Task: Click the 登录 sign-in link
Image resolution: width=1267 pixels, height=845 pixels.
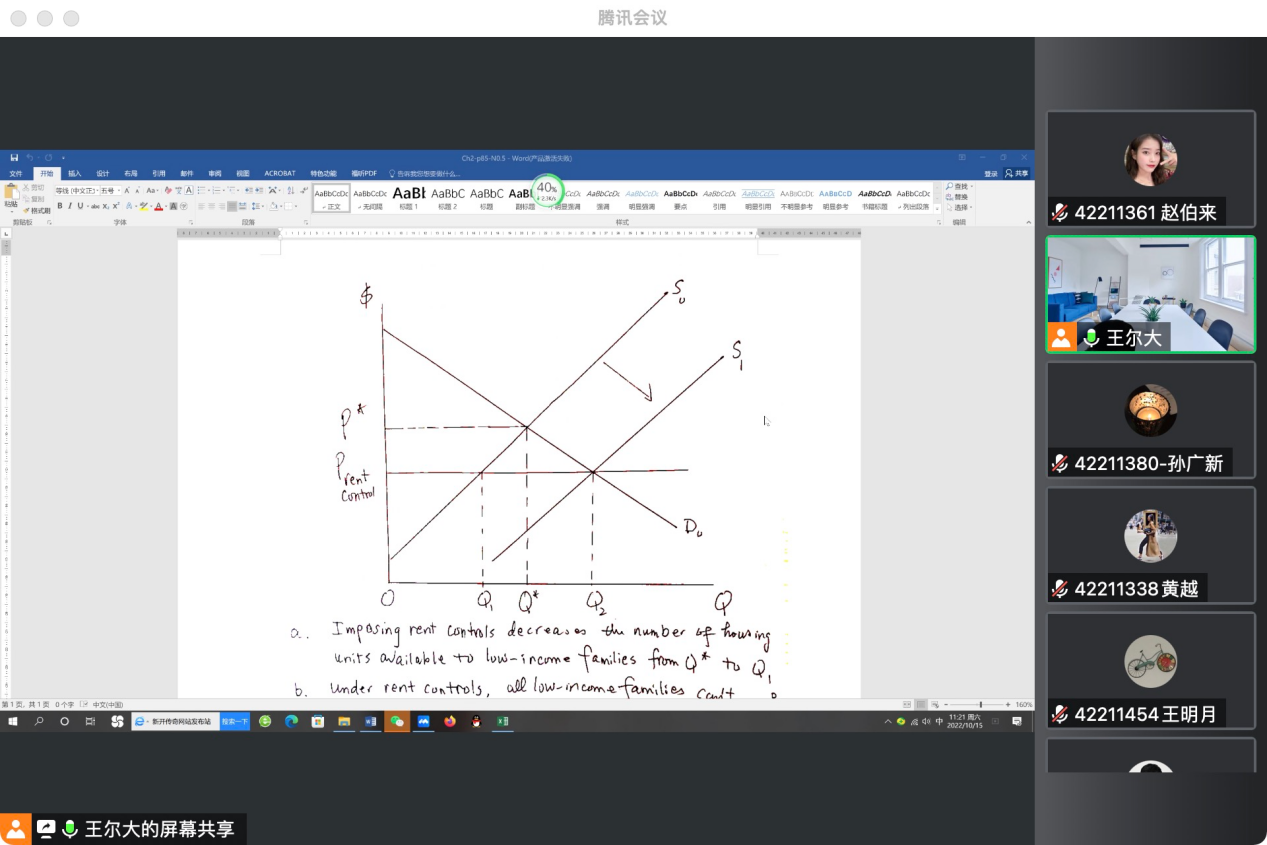Action: pyautogui.click(x=990, y=173)
